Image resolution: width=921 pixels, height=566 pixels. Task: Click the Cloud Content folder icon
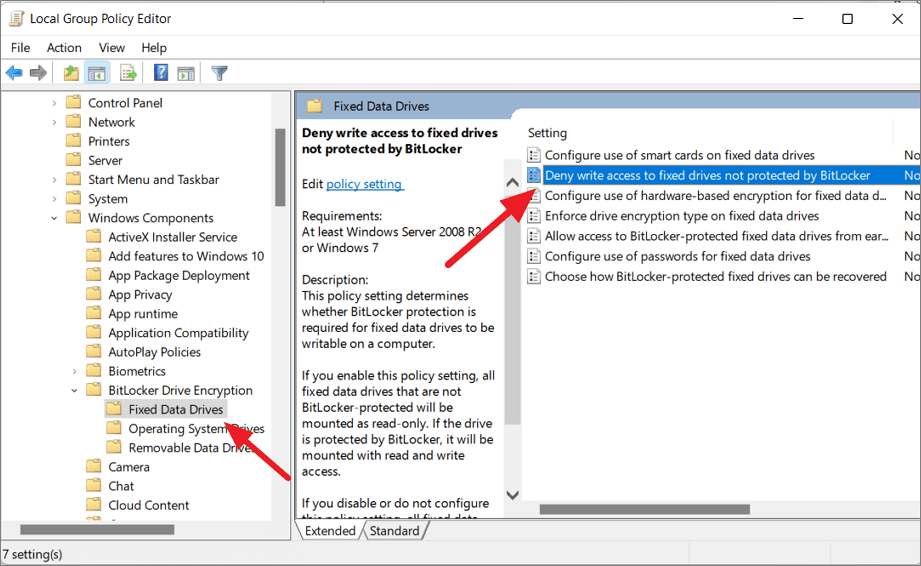[93, 504]
